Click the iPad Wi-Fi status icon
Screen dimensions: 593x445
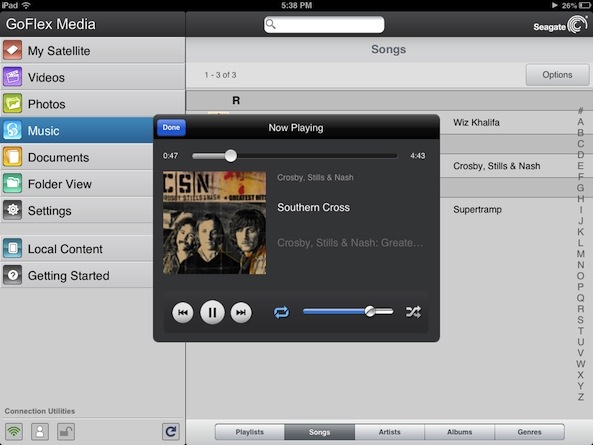(26, 5)
